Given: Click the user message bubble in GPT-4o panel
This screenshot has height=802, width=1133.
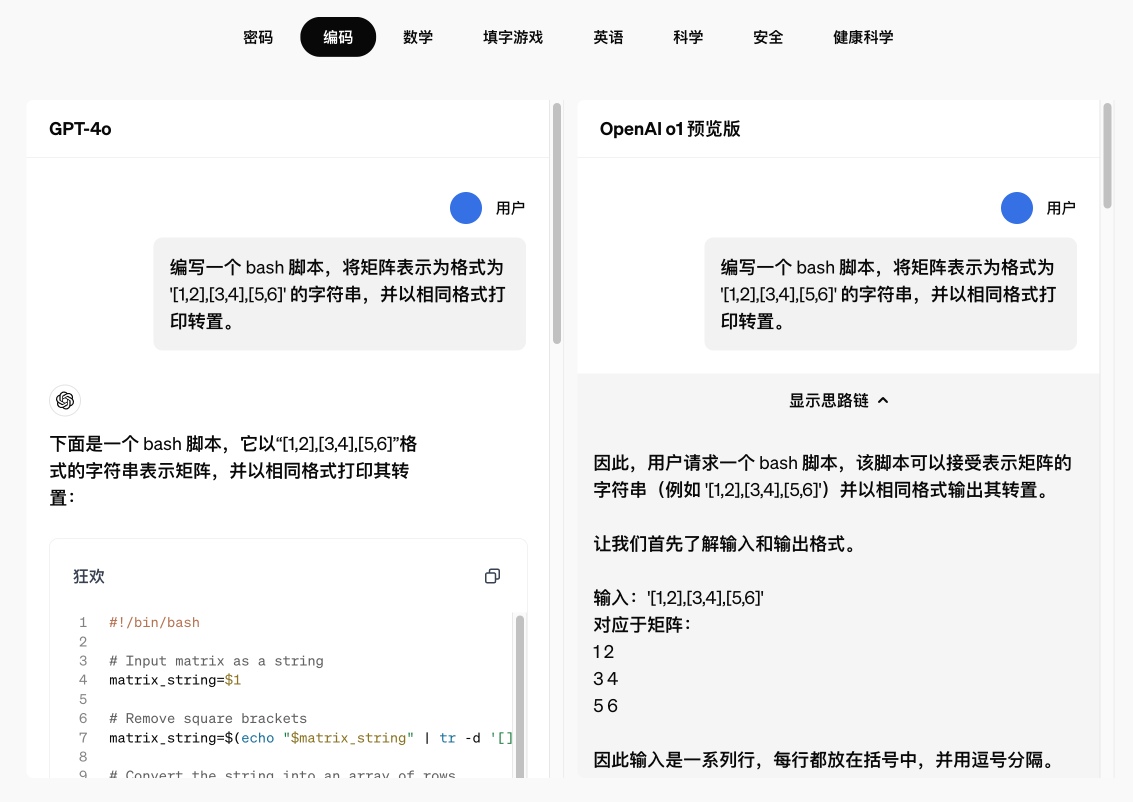Looking at the screenshot, I should [339, 293].
